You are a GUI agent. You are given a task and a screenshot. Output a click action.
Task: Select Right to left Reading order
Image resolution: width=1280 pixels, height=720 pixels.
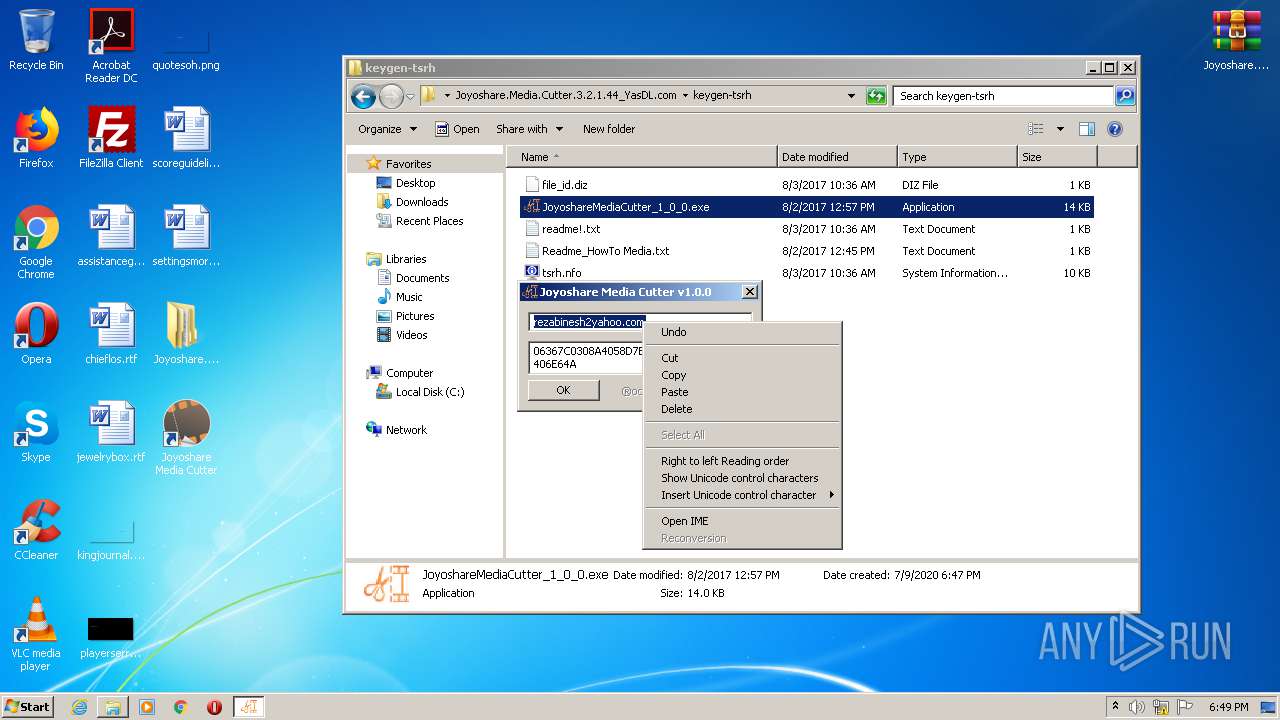click(741, 461)
